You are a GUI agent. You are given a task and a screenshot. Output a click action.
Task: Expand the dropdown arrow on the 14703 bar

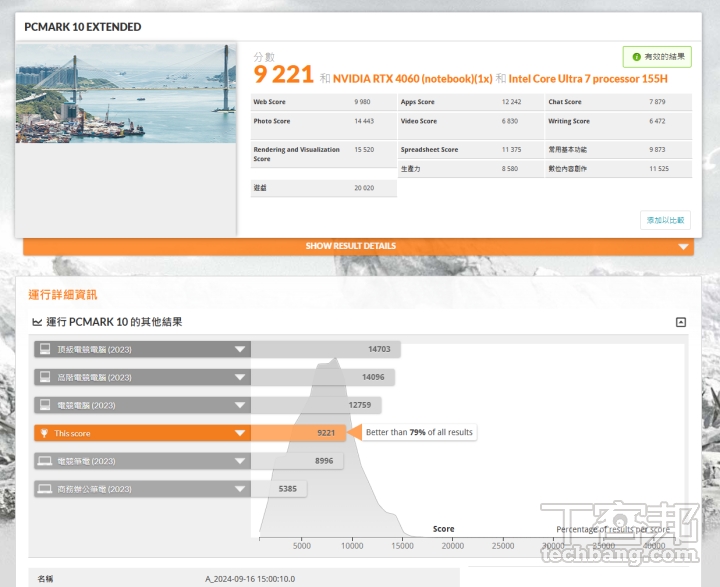click(240, 349)
